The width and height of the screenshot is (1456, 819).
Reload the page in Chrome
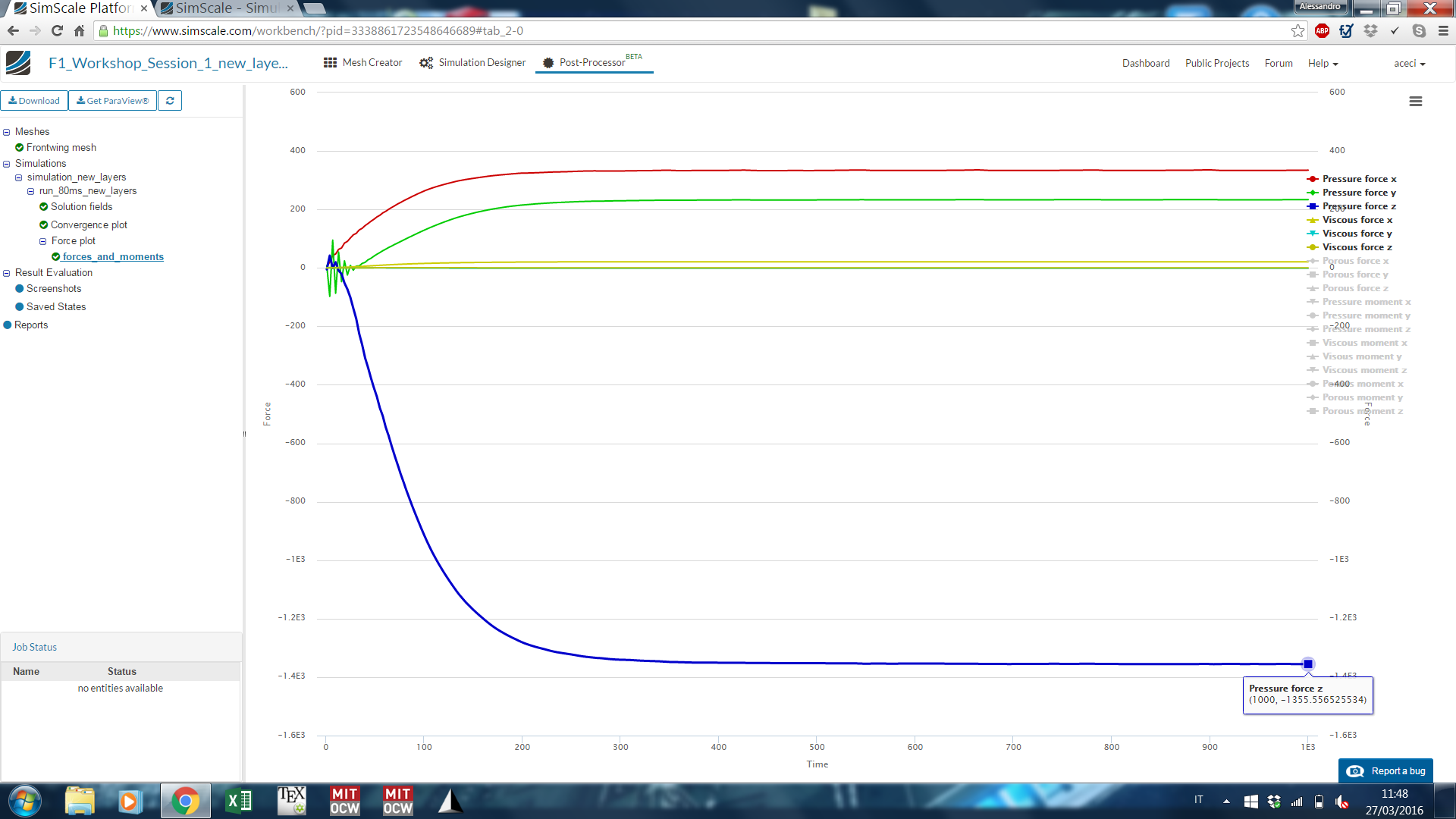57,31
